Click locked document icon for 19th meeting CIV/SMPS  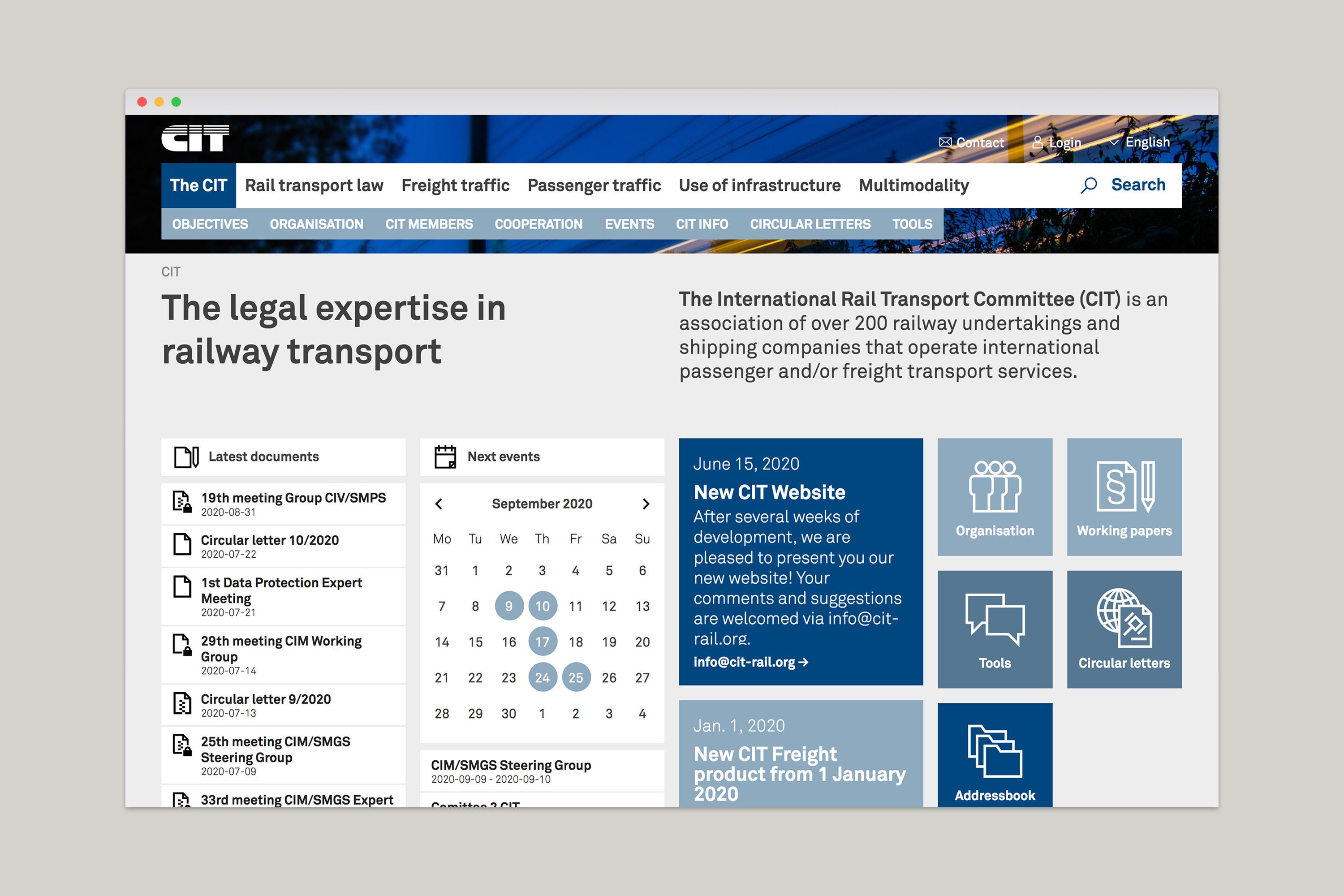182,502
